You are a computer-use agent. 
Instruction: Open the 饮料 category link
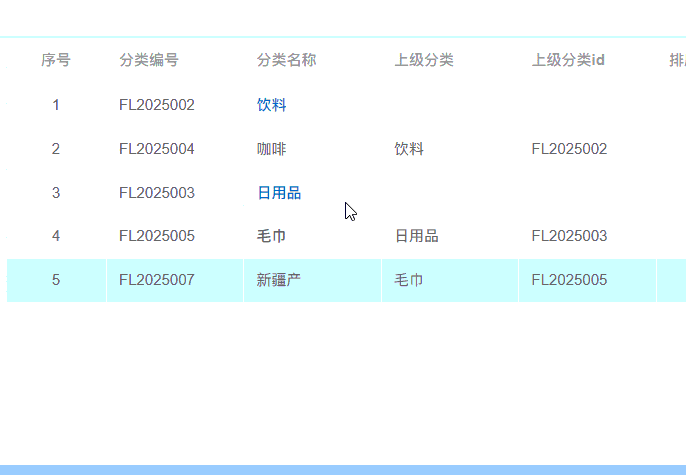point(271,105)
